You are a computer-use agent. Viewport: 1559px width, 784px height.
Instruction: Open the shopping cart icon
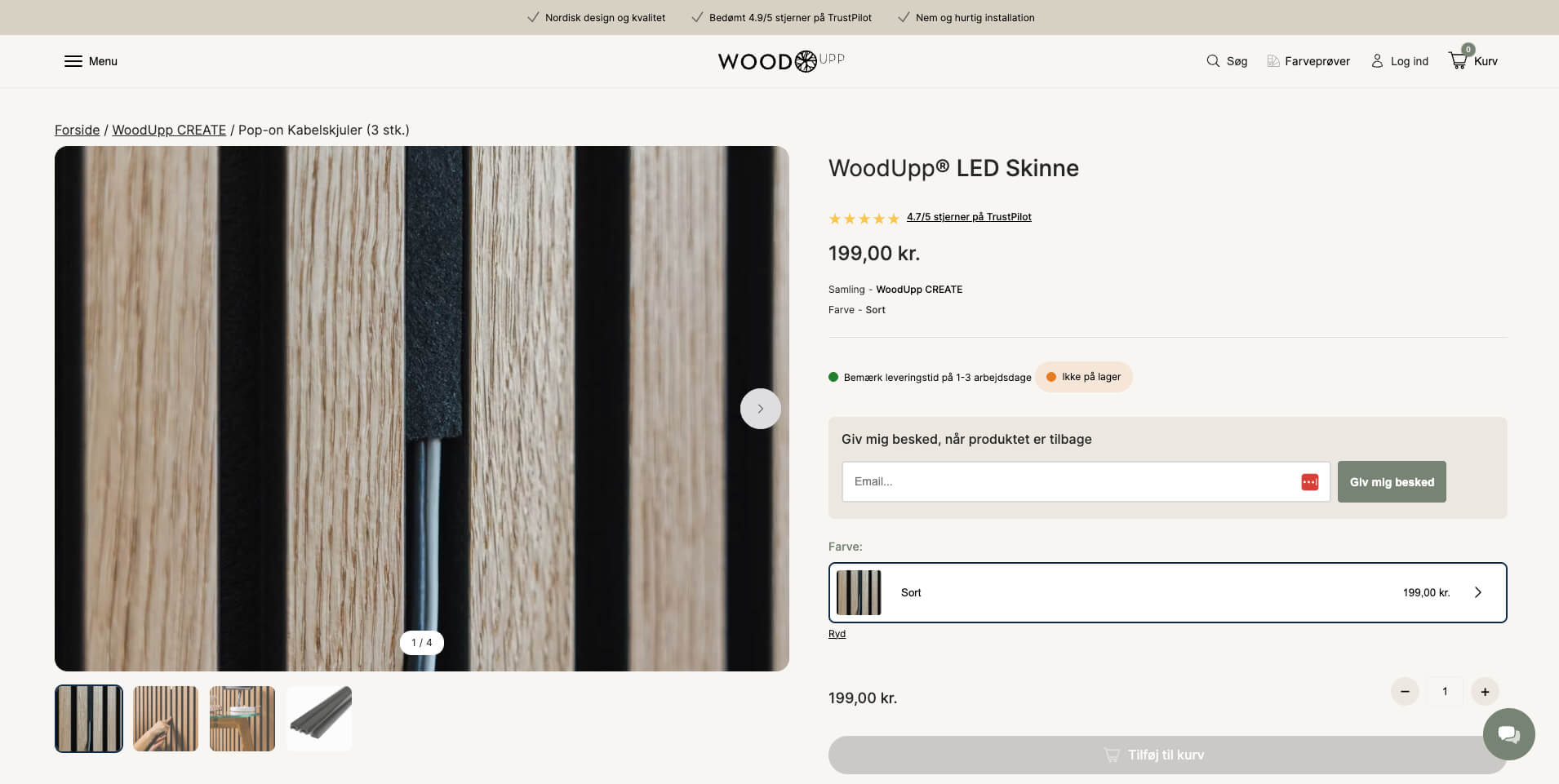(1458, 60)
